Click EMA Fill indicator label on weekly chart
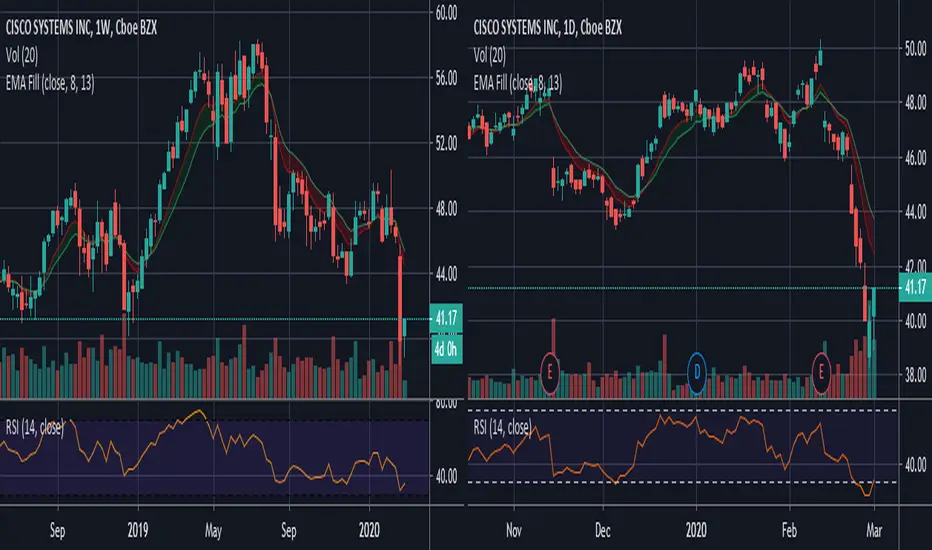The image size is (932, 550). (x=50, y=83)
